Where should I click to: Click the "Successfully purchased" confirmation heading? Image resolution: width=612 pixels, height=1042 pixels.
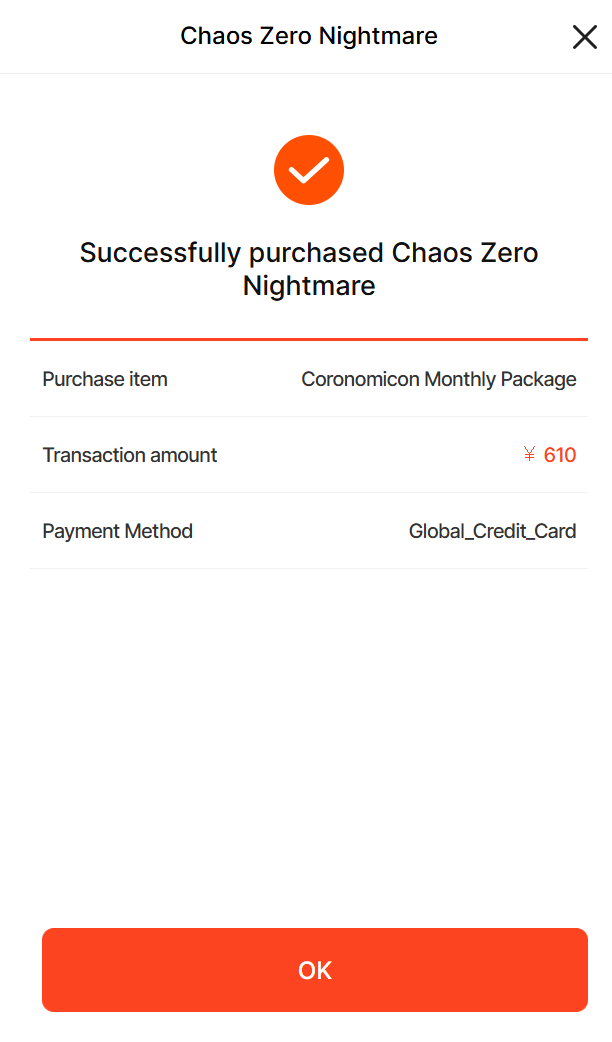[308, 253]
